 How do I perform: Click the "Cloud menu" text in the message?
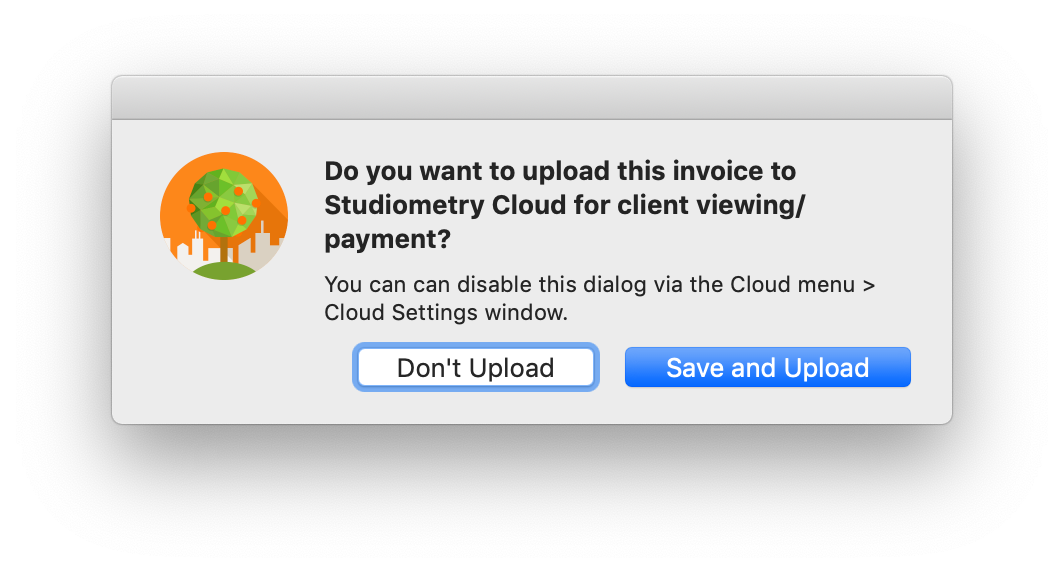pyautogui.click(x=793, y=284)
